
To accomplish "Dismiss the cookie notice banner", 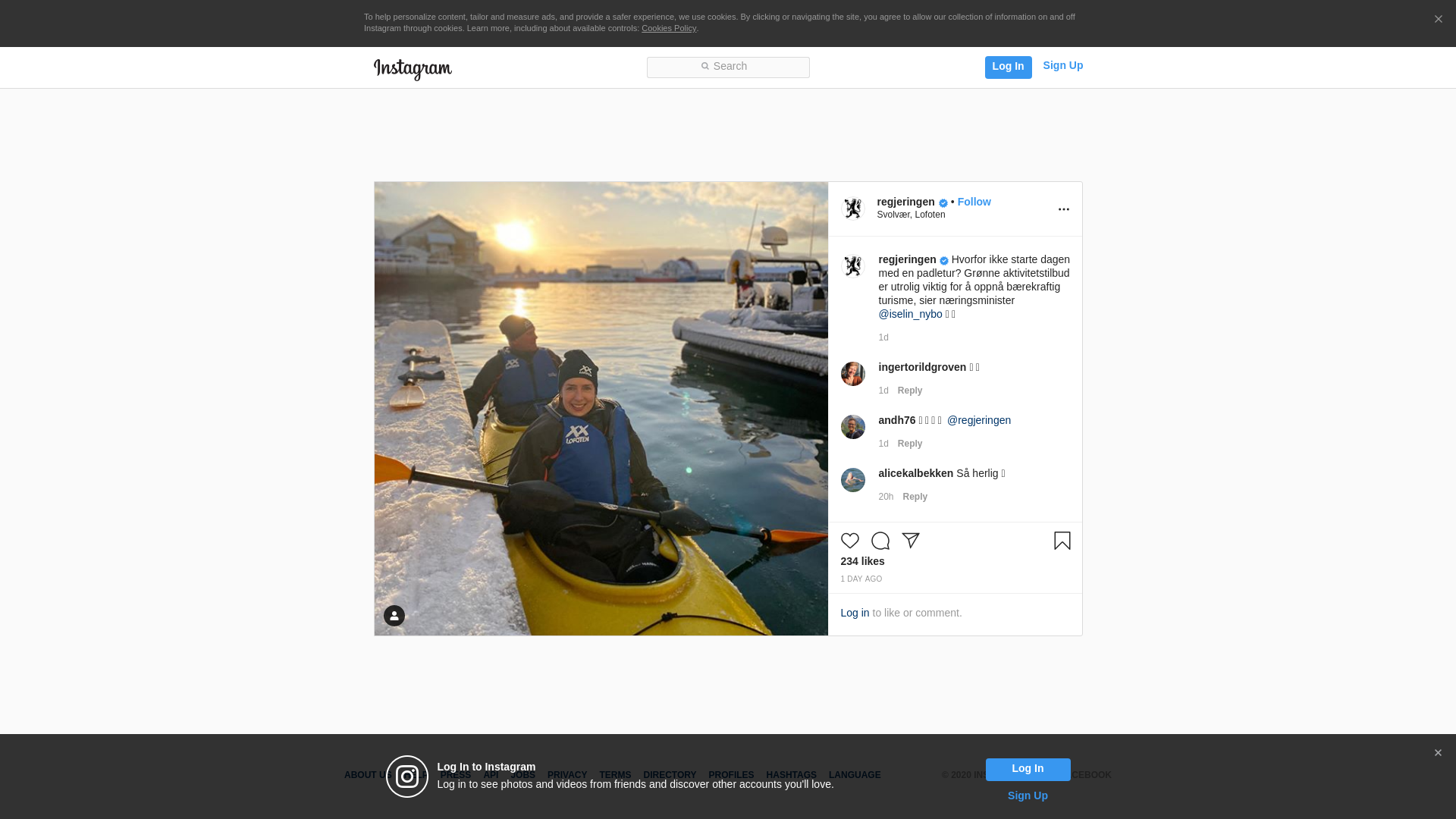I will [1438, 20].
